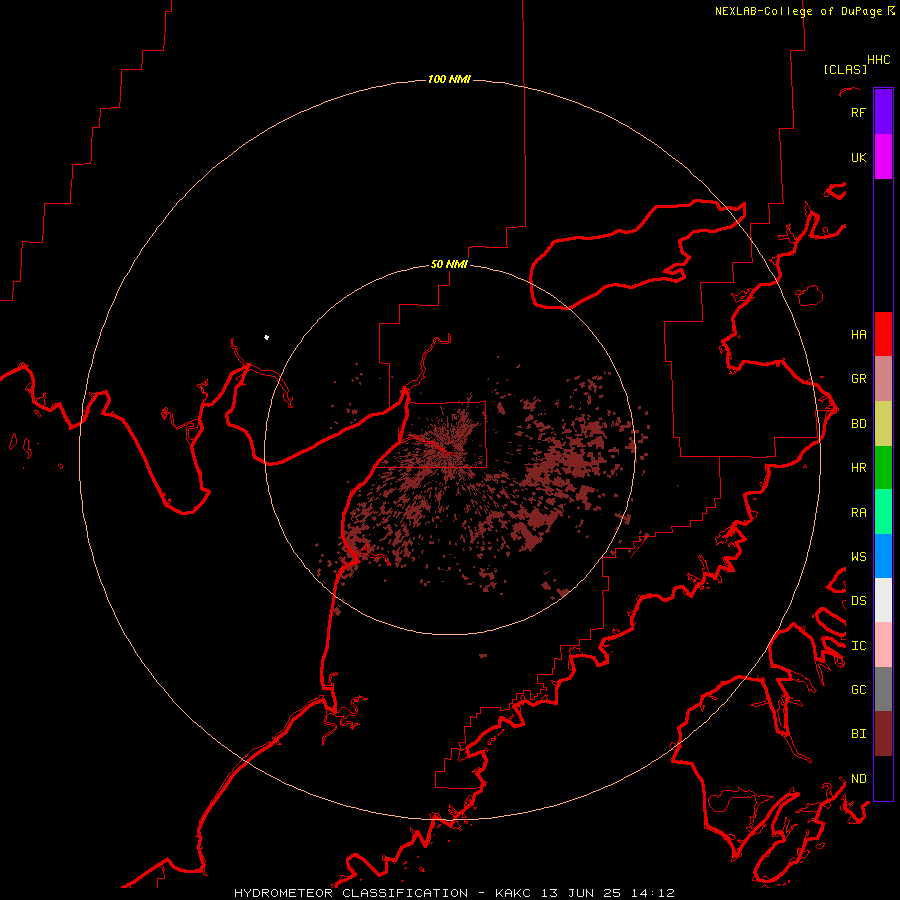Click the HA legend label
This screenshot has height=900, width=900.
coord(858,335)
